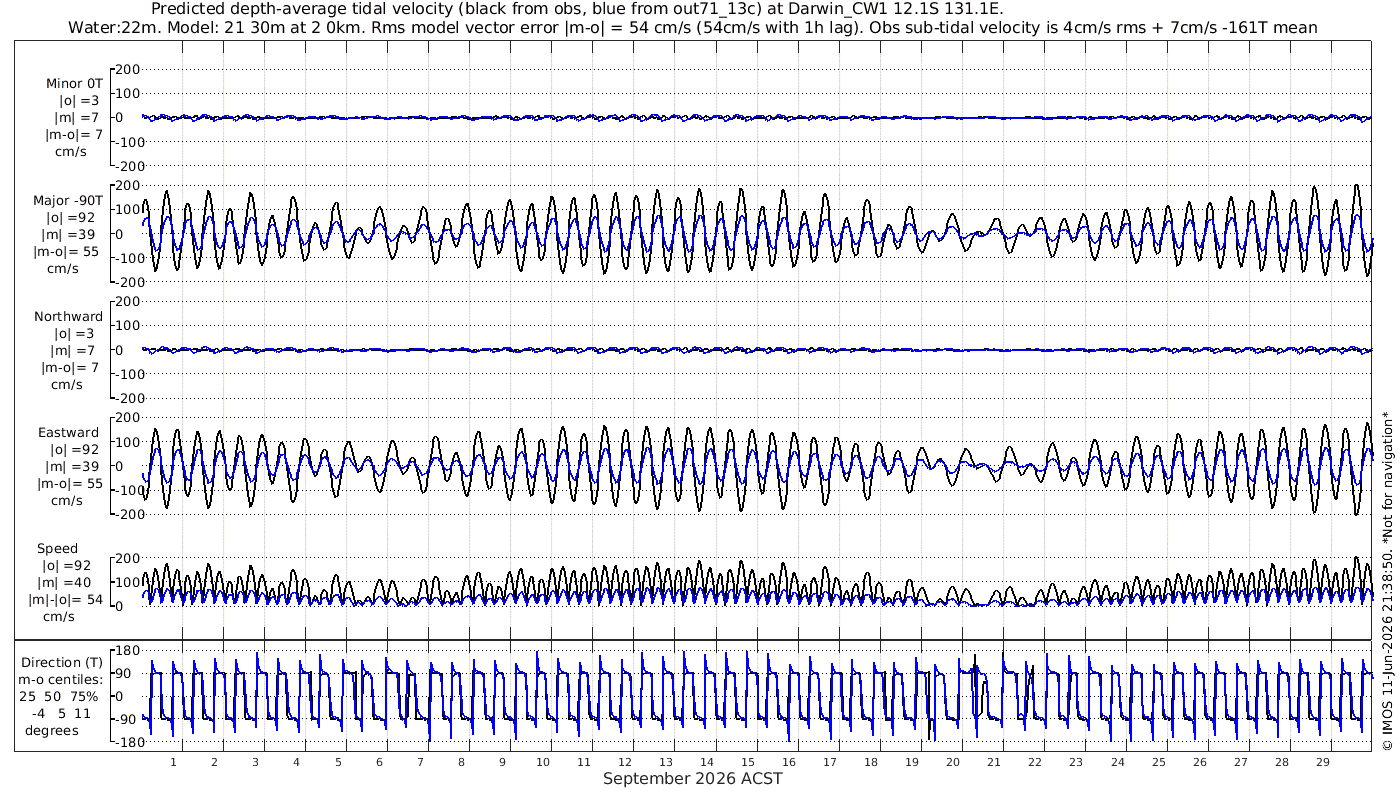Click day 1 on the time axis
This screenshot has width=1400, height=800.
(x=173, y=762)
